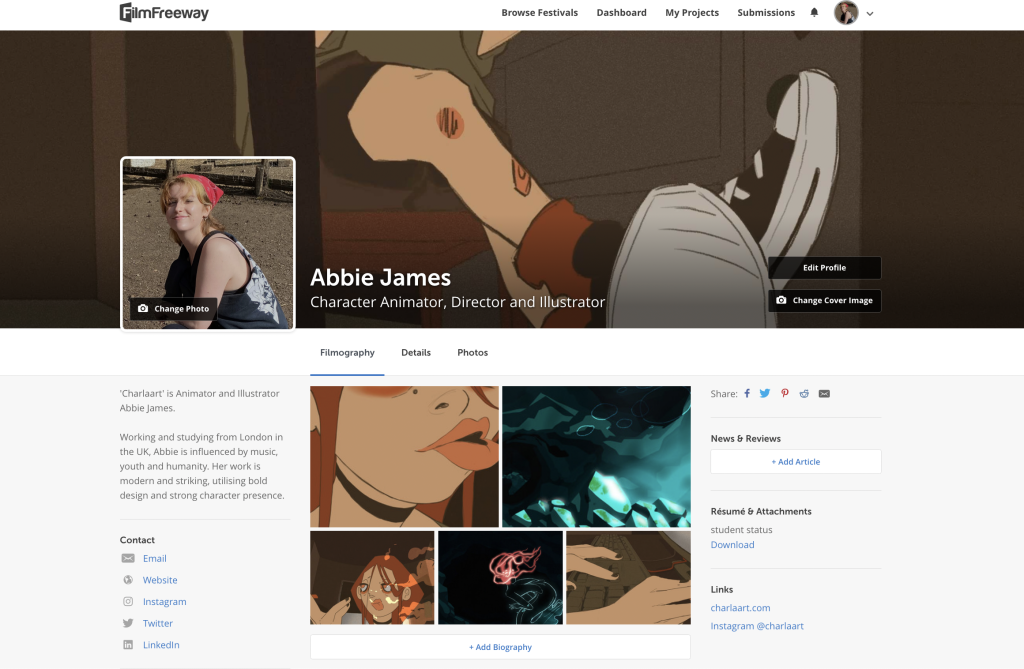This screenshot has height=669, width=1024.
Task: Click the Email contact link
Action: click(x=155, y=559)
